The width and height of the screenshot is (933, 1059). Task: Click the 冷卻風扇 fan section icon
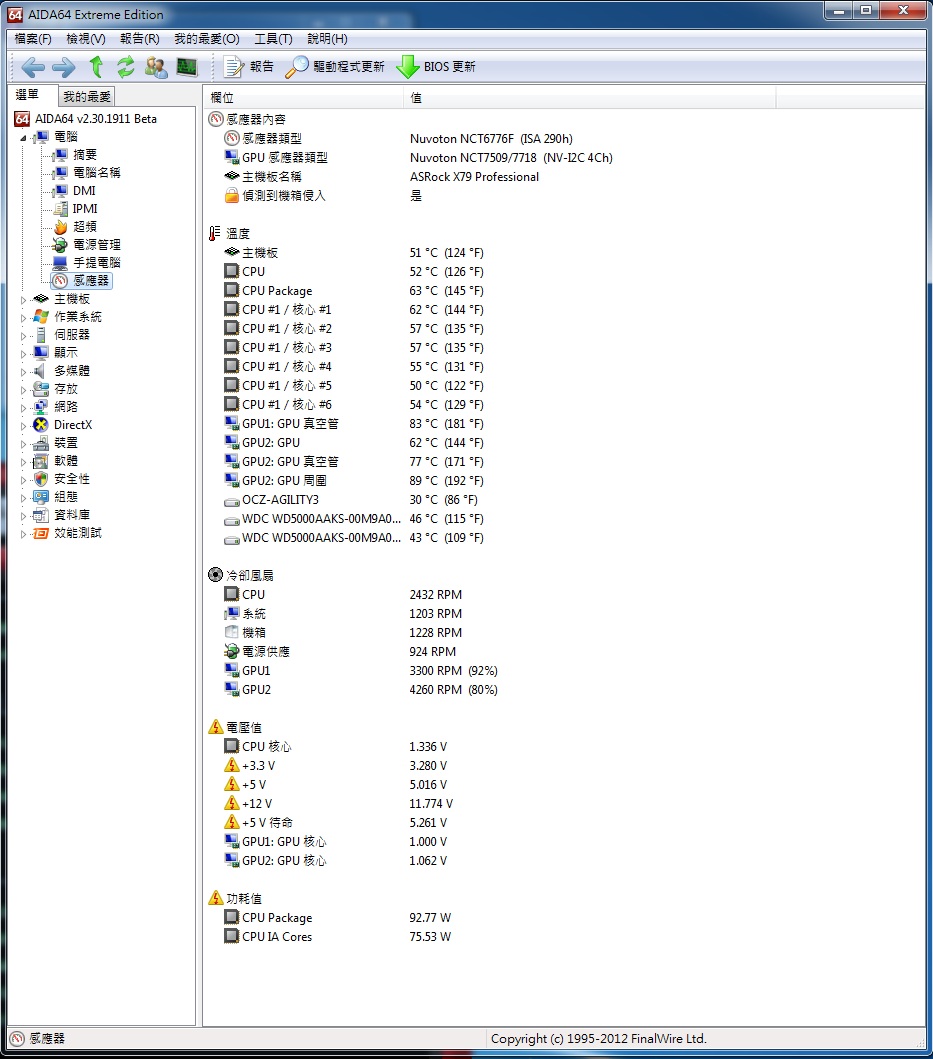pyautogui.click(x=216, y=575)
